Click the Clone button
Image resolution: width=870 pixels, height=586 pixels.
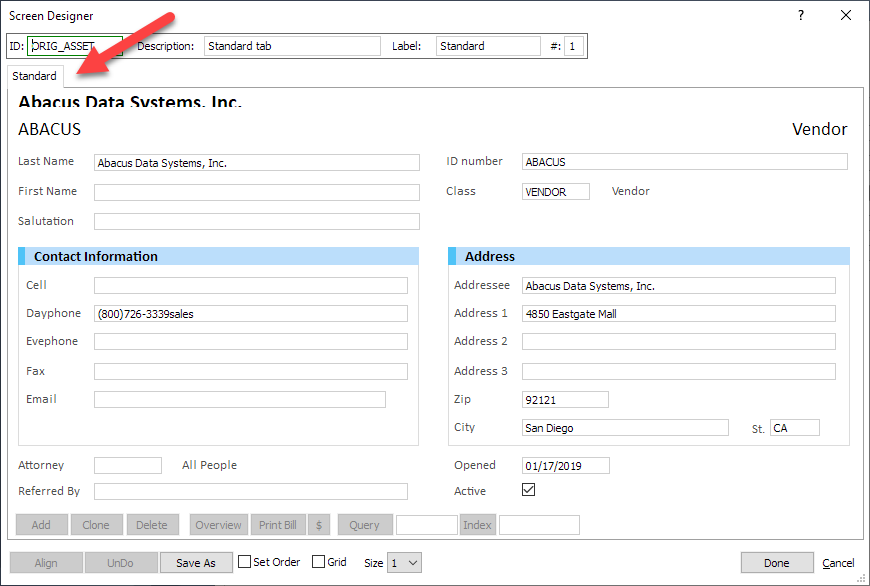97,525
